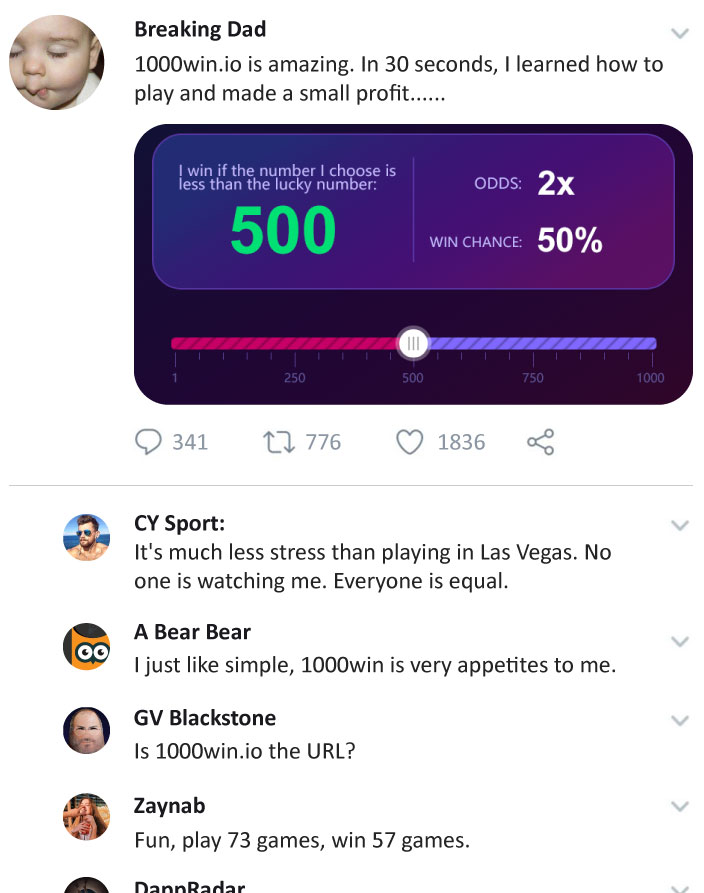Open the 1000win game preview image

(x=414, y=264)
